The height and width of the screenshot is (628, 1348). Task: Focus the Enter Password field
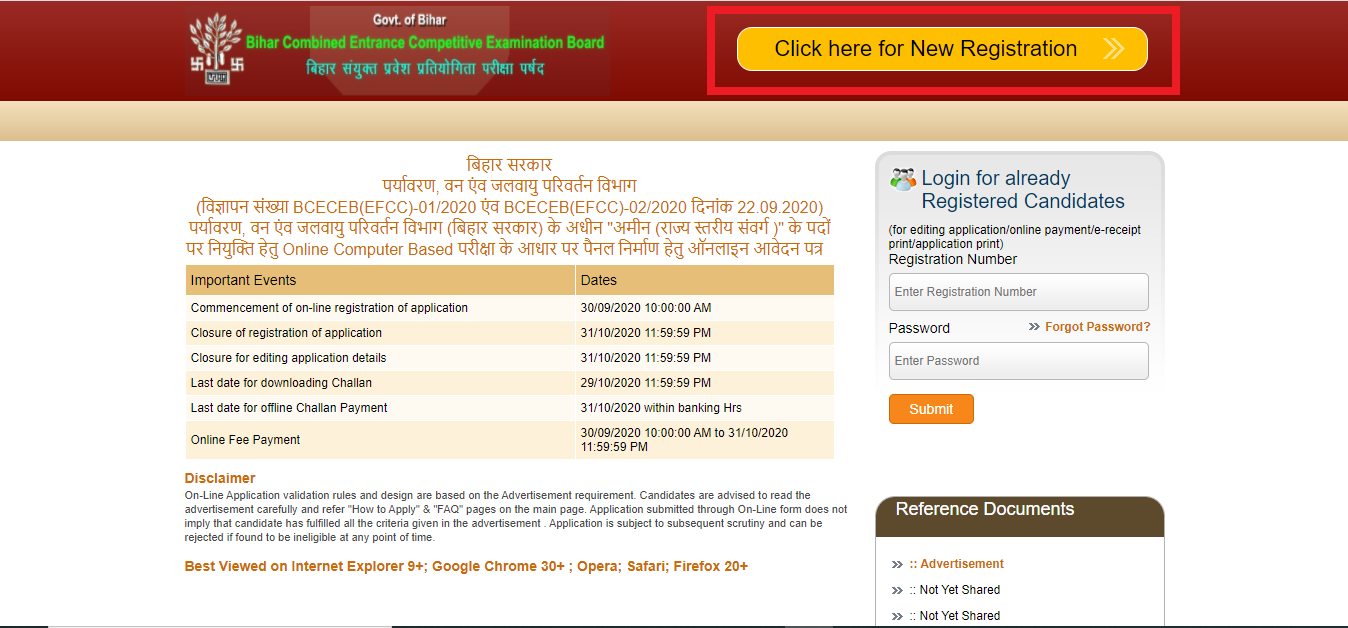(1018, 361)
